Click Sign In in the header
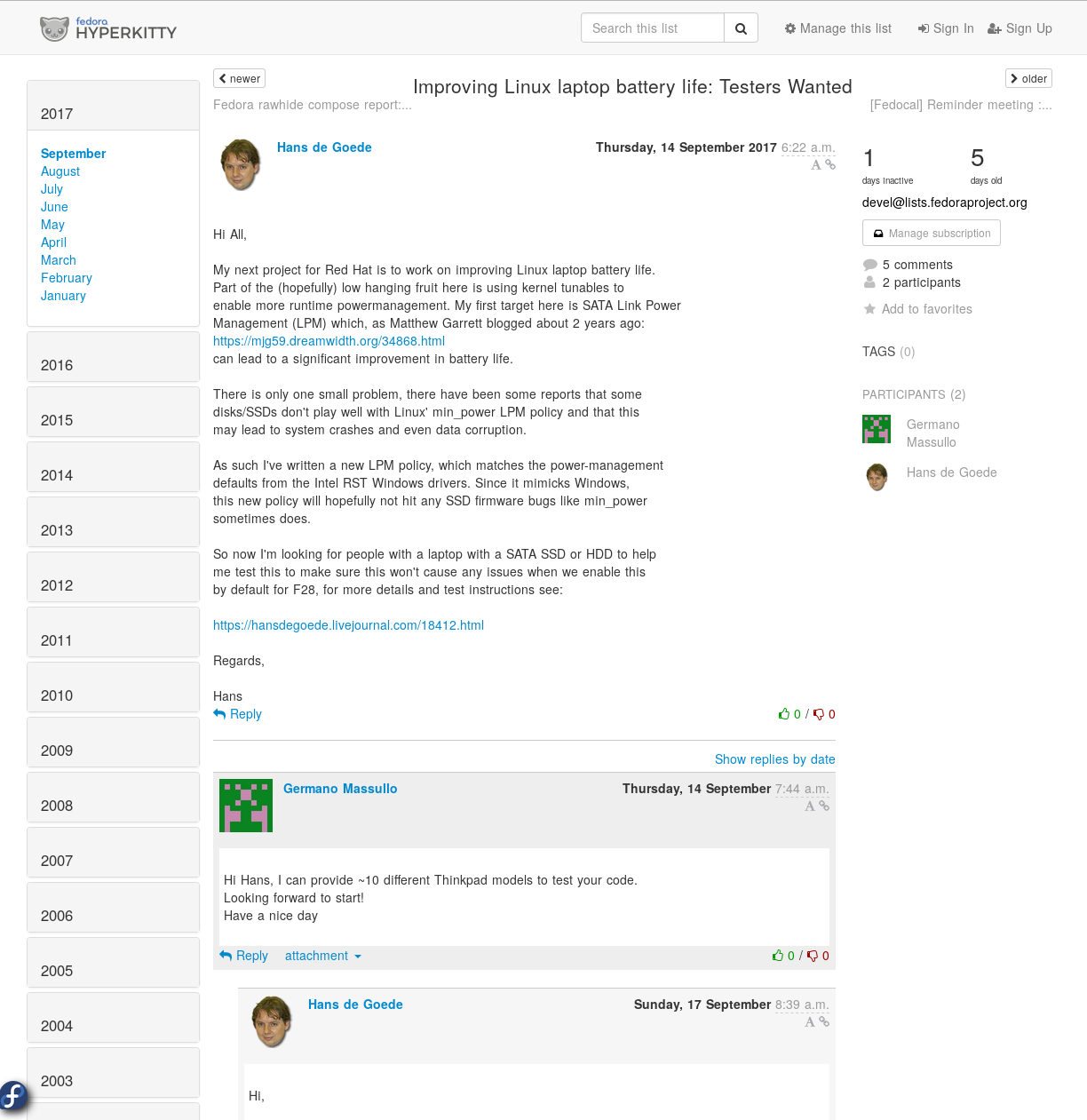The image size is (1087, 1120). (x=946, y=28)
